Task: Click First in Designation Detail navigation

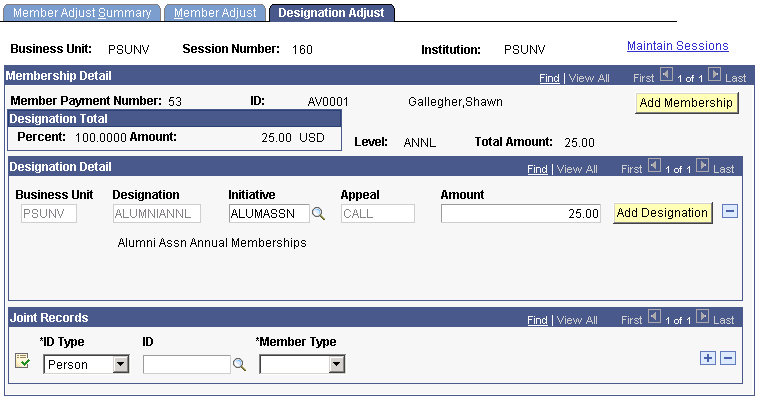Action: 631,169
